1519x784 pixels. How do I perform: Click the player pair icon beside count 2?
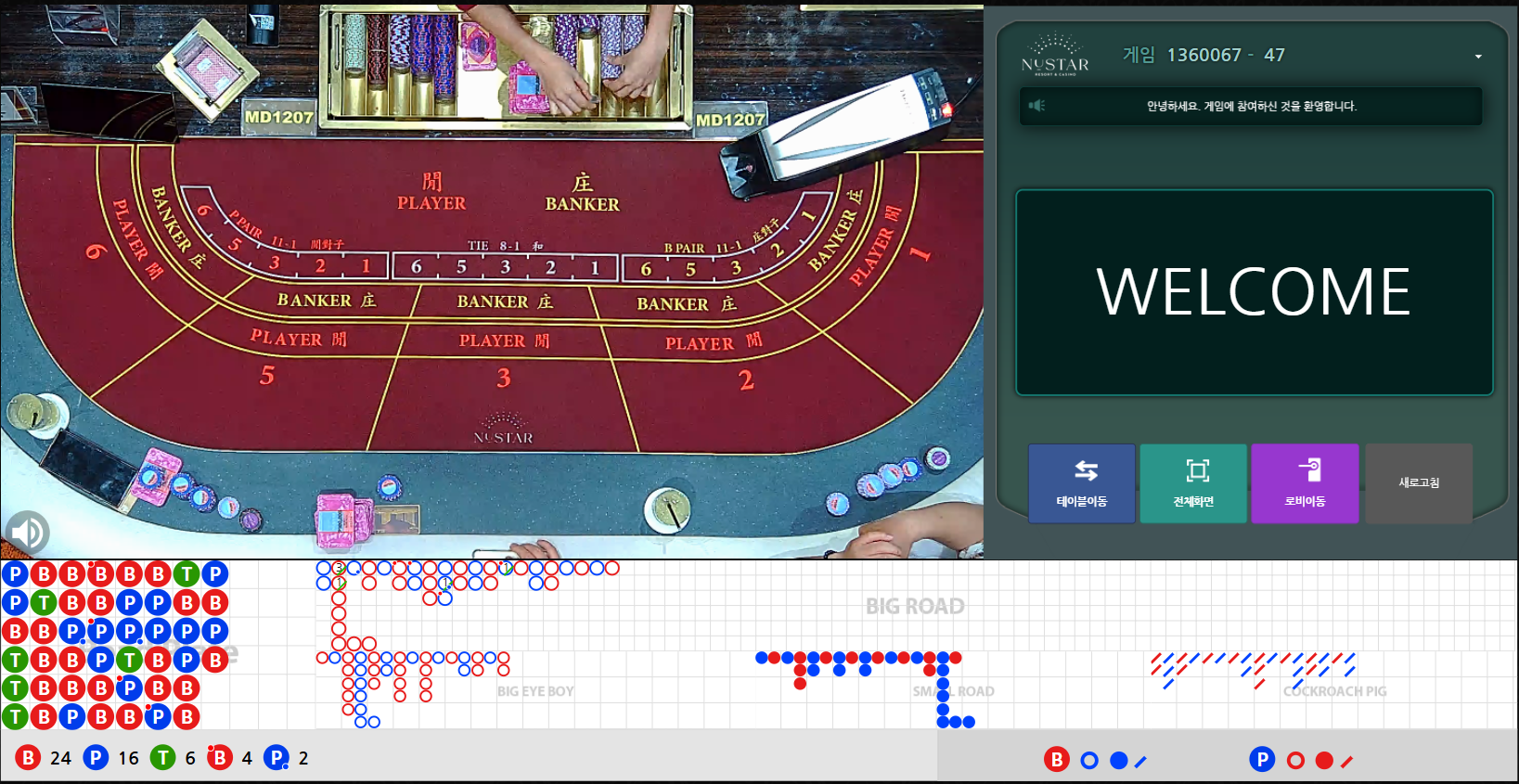click(x=277, y=758)
